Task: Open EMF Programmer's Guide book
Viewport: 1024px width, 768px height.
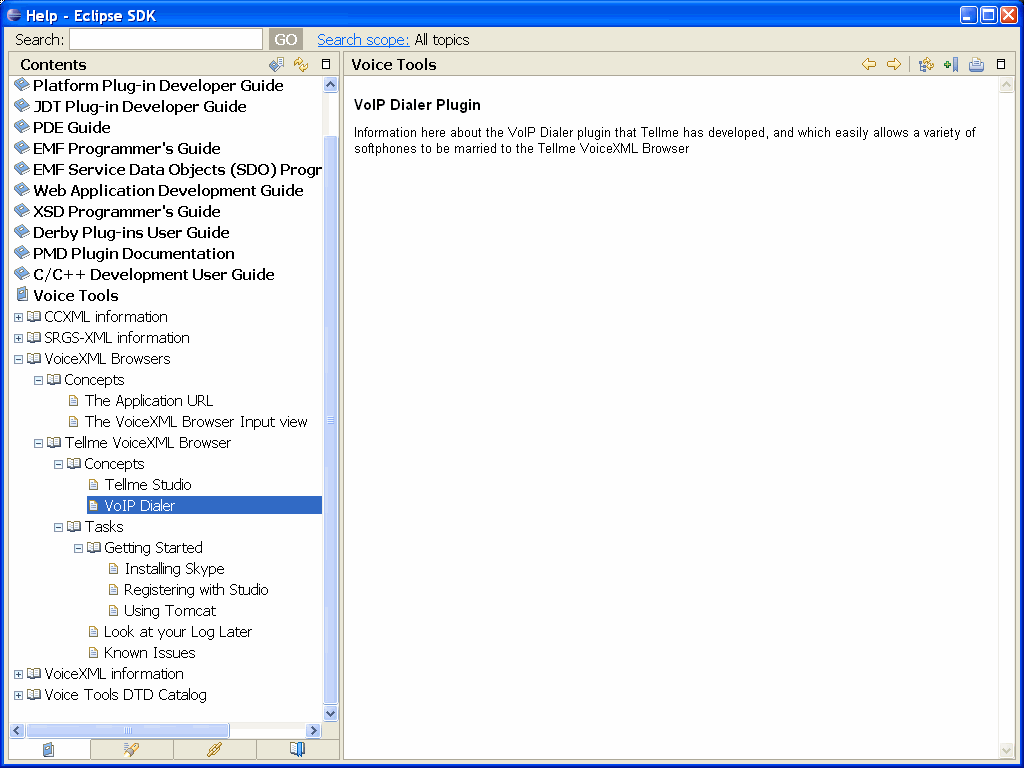Action: 127,148
